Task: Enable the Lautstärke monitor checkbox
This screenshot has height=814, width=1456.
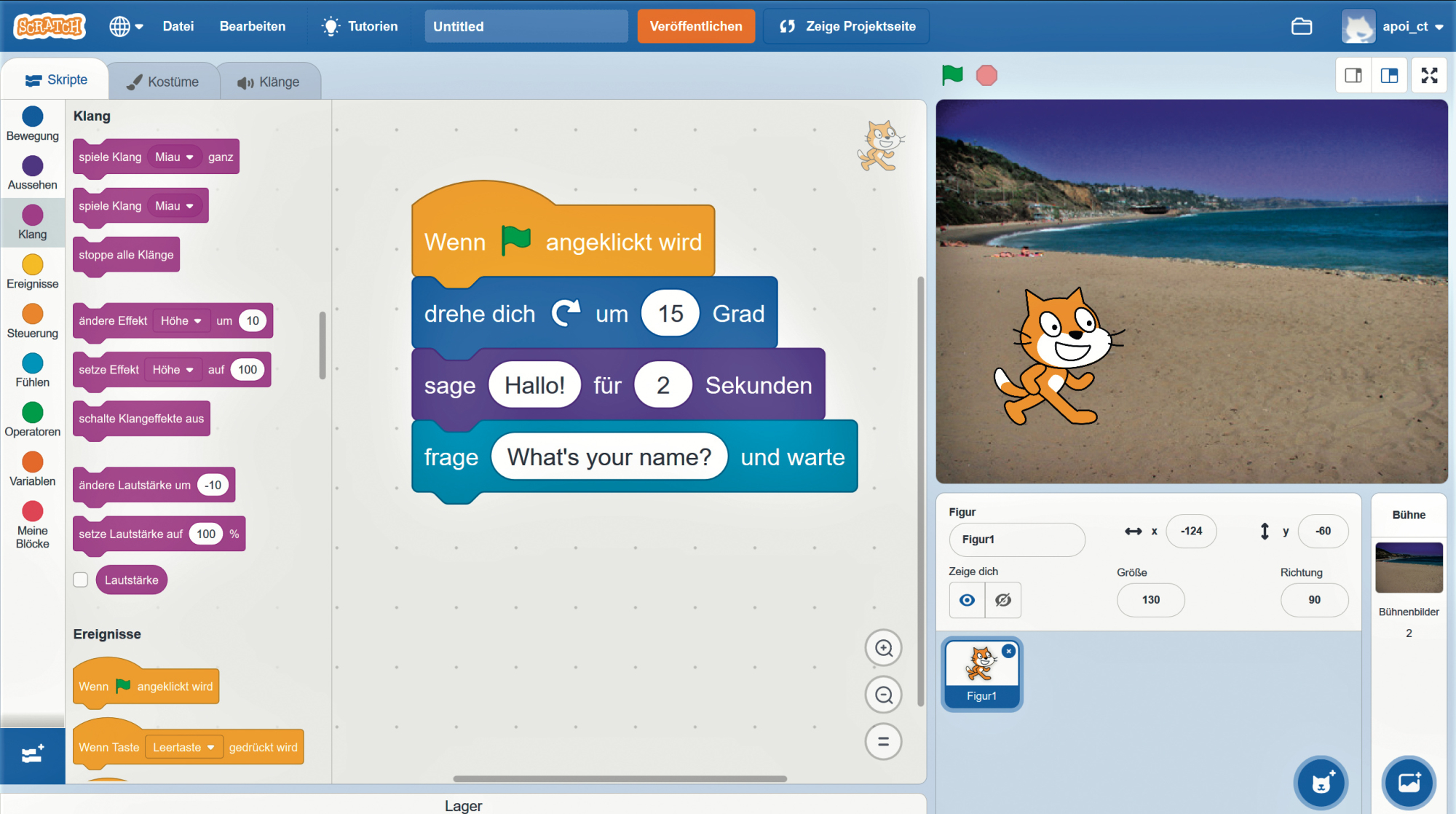Action: [81, 580]
